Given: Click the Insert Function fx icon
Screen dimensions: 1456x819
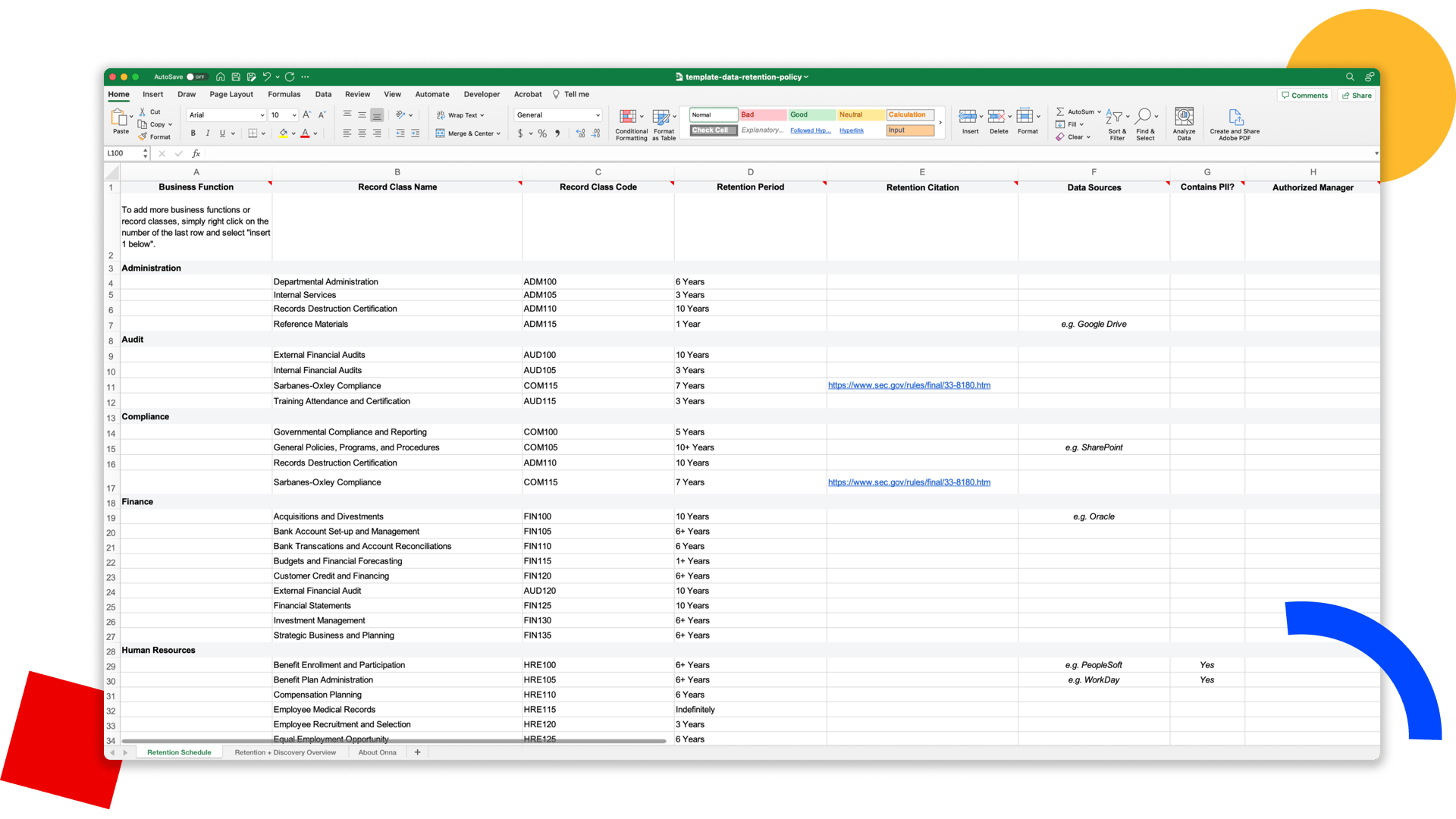Looking at the screenshot, I should coord(196,154).
